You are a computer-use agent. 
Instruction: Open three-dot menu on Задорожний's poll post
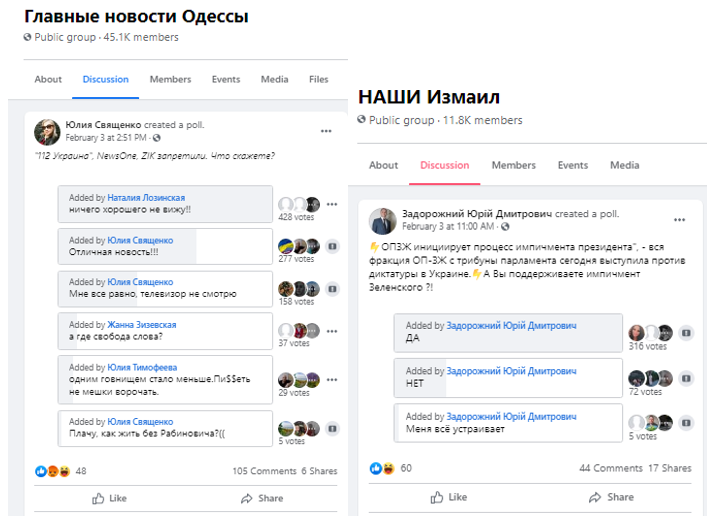coord(680,219)
